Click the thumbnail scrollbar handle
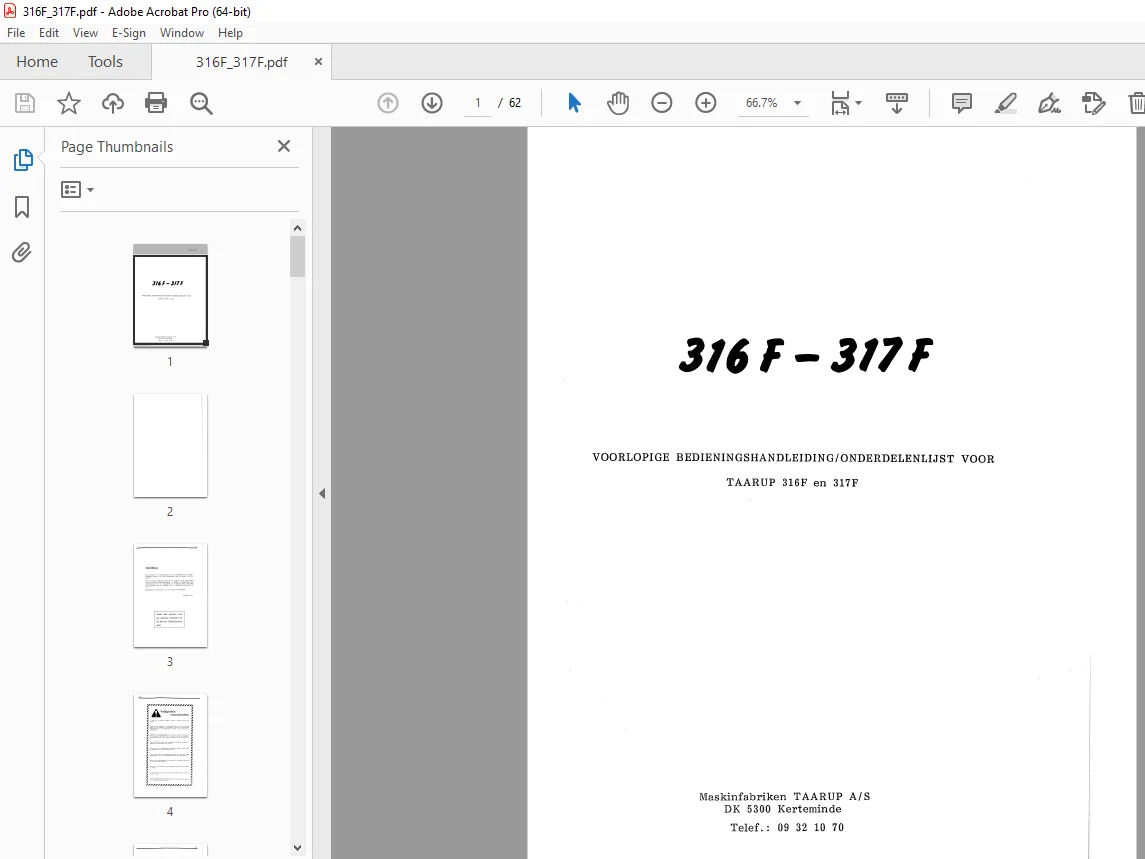 click(297, 256)
